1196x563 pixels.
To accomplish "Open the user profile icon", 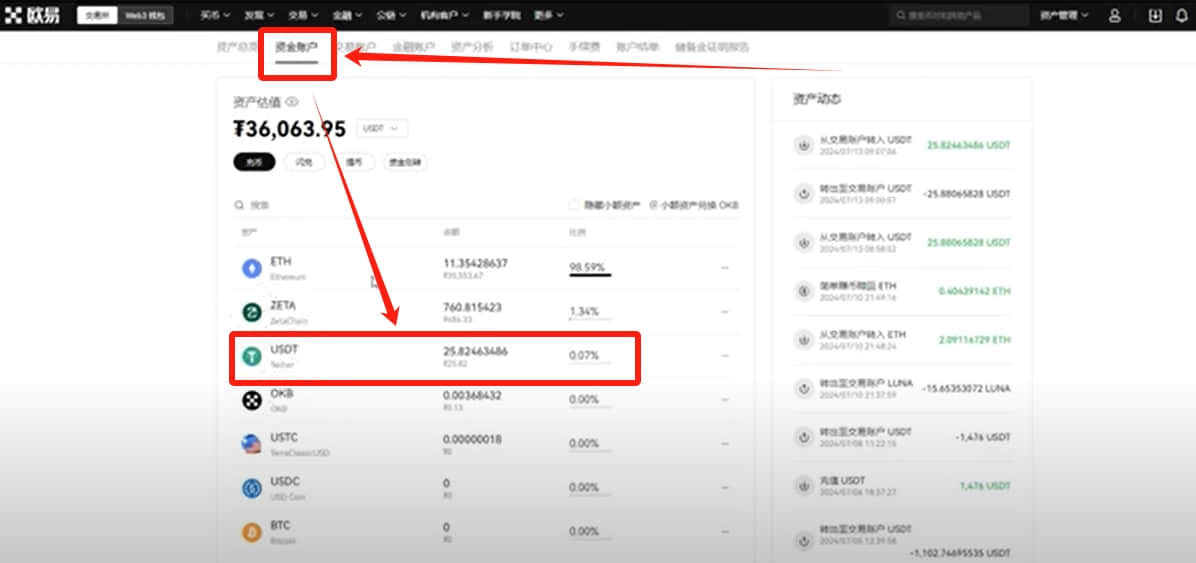I will pos(1114,15).
